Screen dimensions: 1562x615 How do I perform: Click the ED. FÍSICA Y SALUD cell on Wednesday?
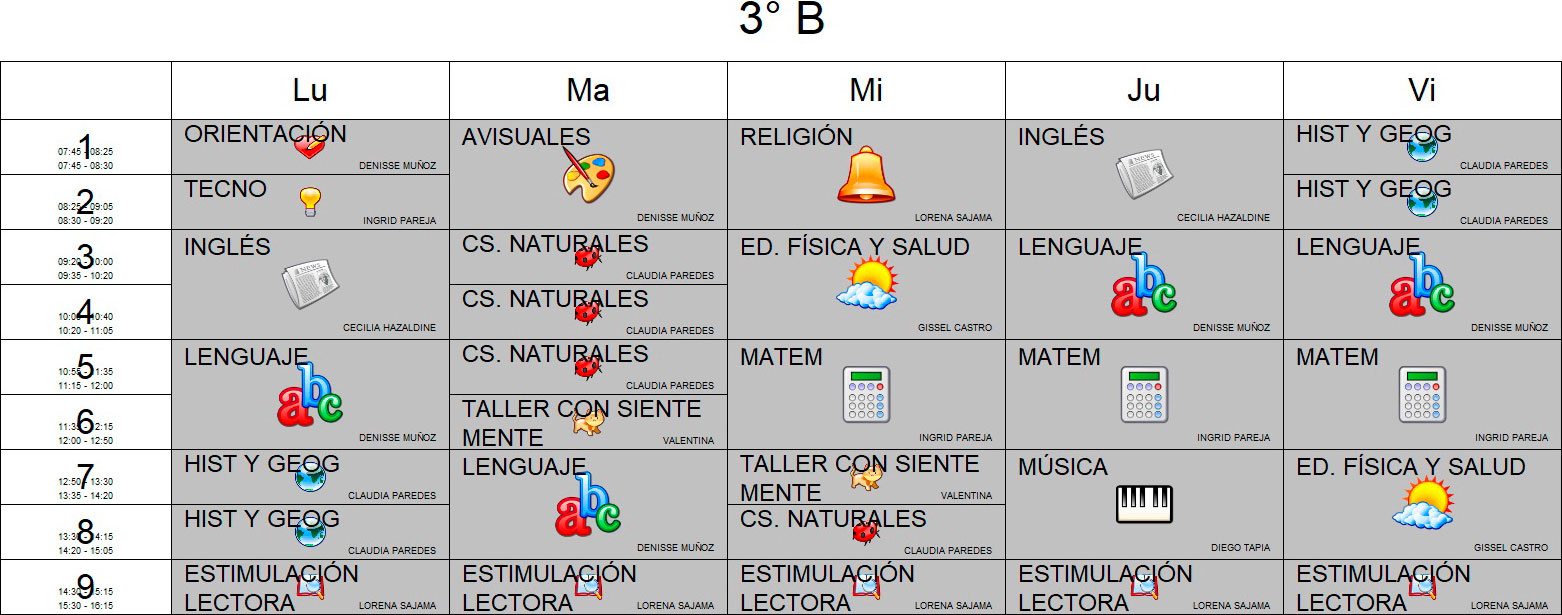coord(866,285)
